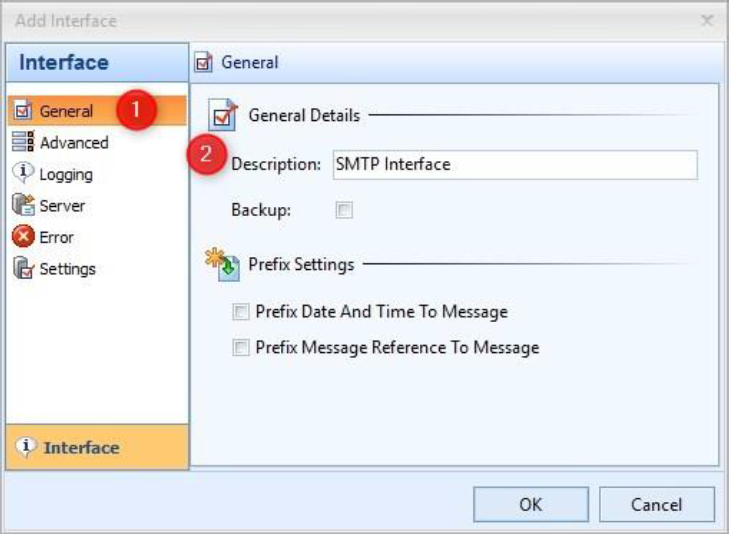Close the Add Interface dialog
The height and width of the screenshot is (534, 729).
pyautogui.click(x=707, y=20)
